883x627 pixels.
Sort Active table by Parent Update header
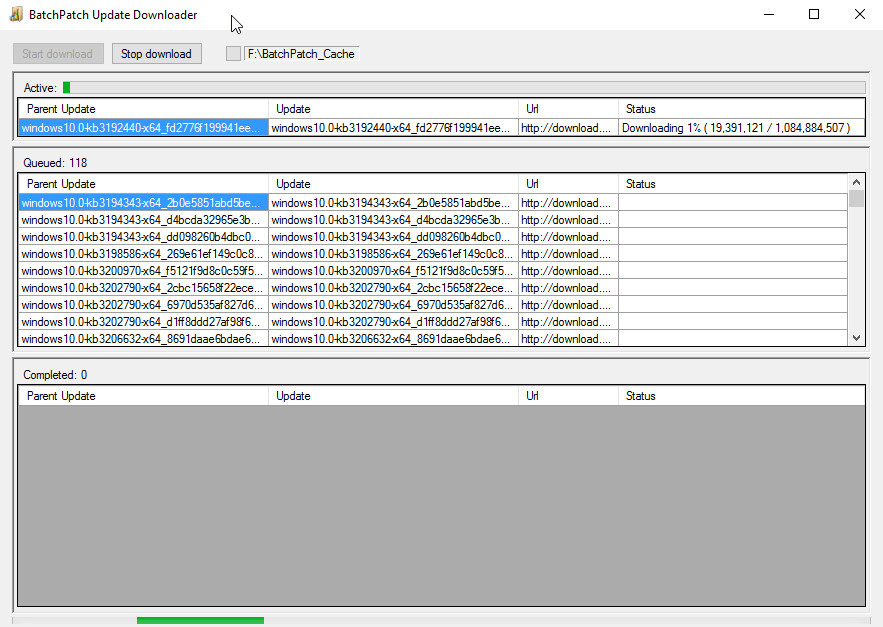click(144, 109)
